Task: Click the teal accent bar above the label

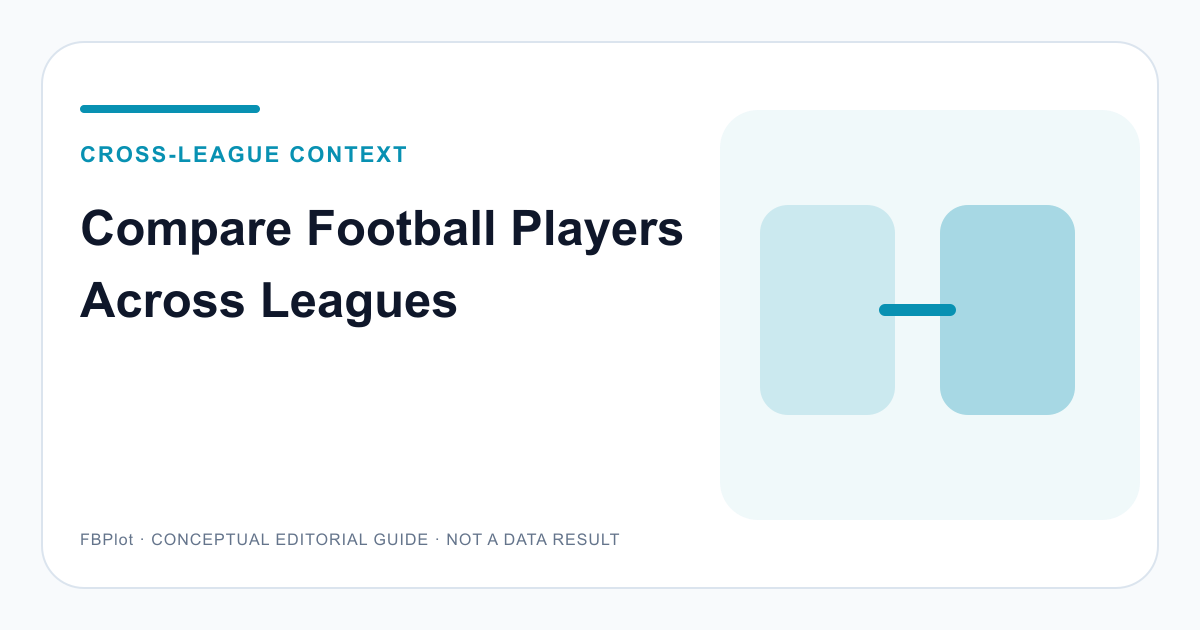Action: (170, 109)
